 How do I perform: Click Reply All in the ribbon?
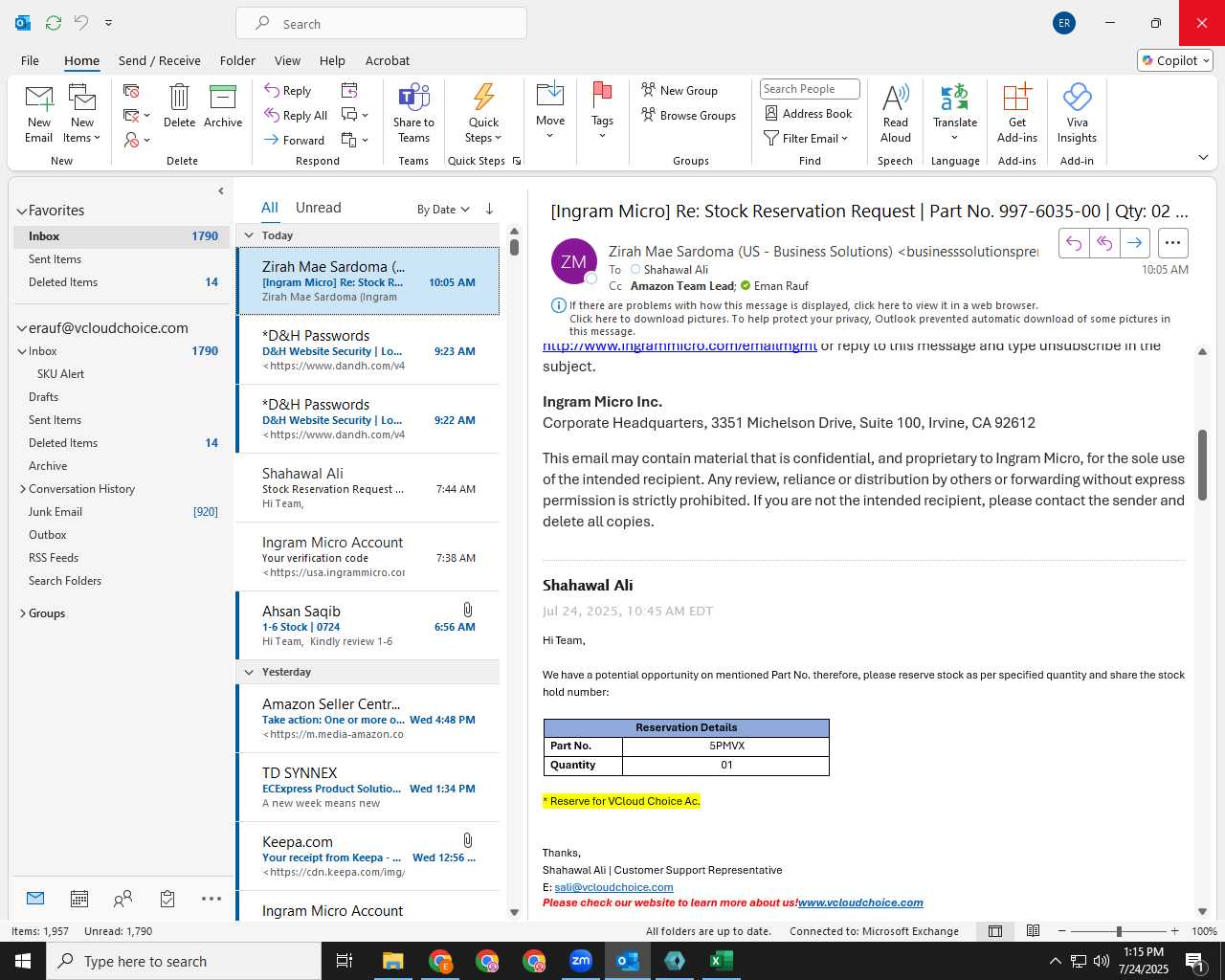coord(296,115)
